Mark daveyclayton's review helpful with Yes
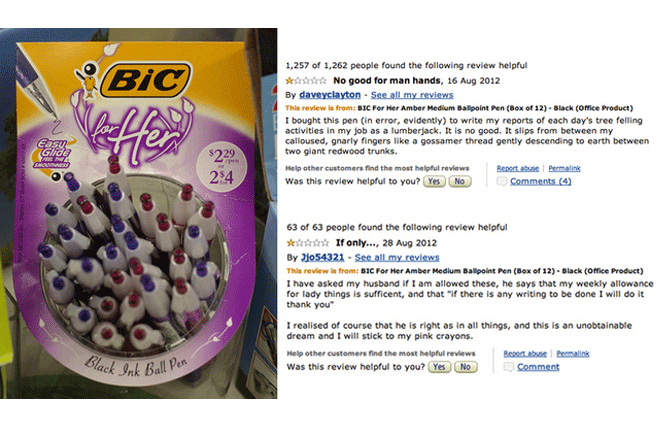The image size is (660, 440). tap(434, 182)
